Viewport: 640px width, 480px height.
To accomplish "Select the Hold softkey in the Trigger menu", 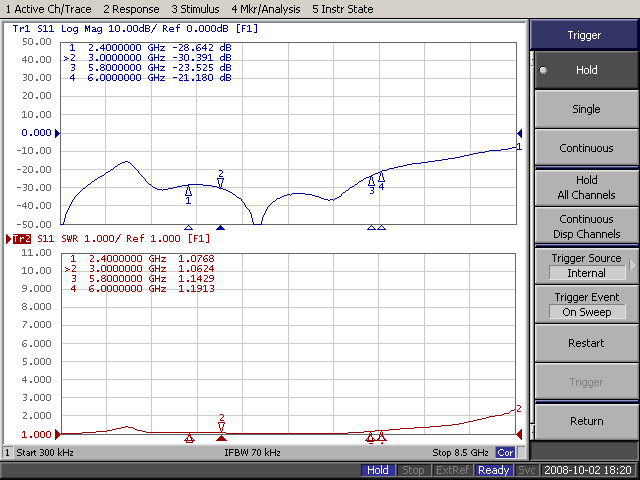I will point(585,71).
